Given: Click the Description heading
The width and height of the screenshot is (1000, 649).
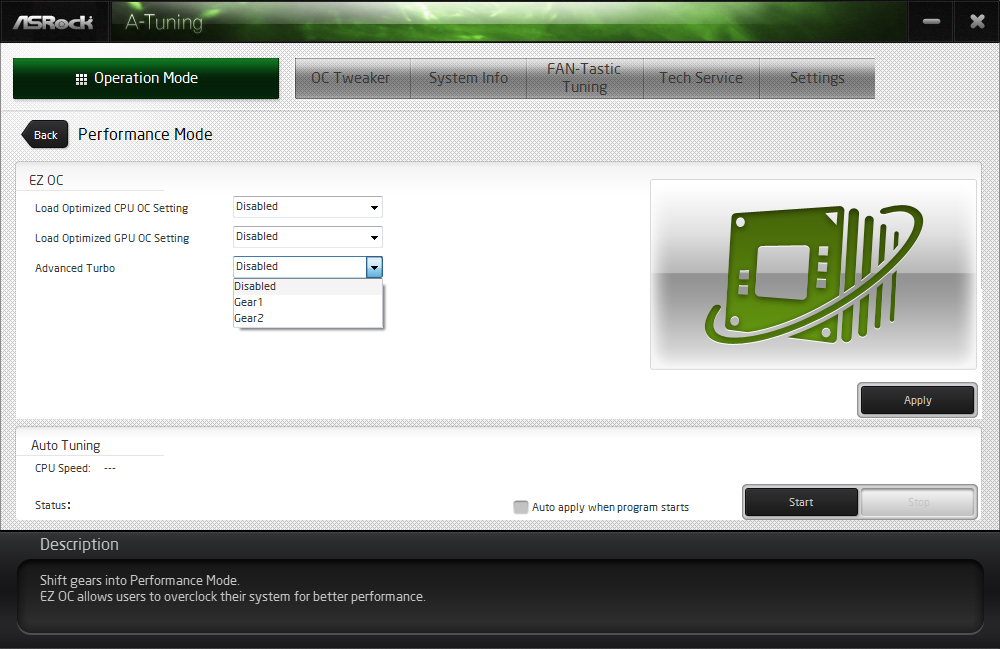Looking at the screenshot, I should click(x=79, y=544).
